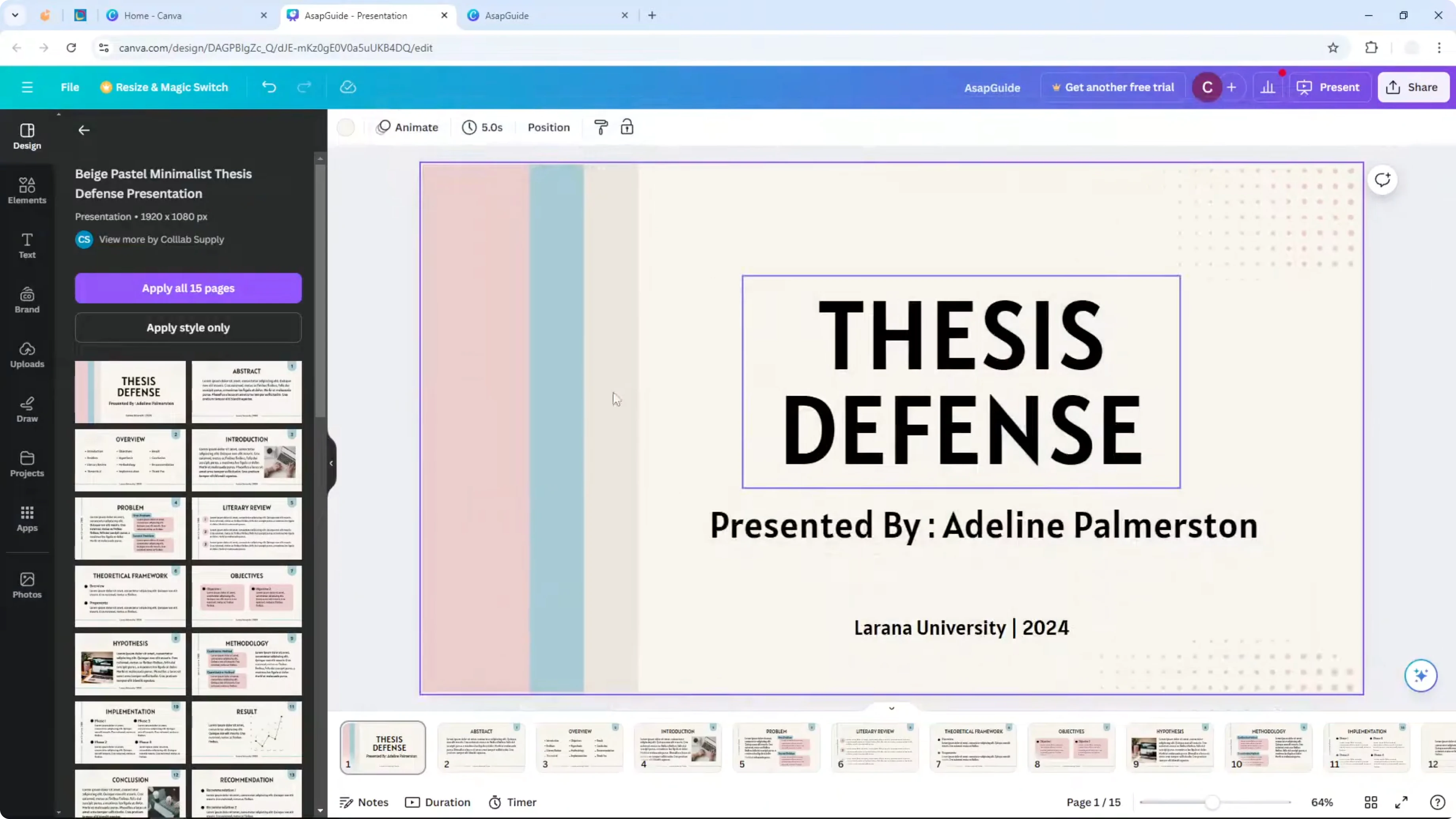
Task: Open Resize & Magic Switch
Action: coord(164,87)
